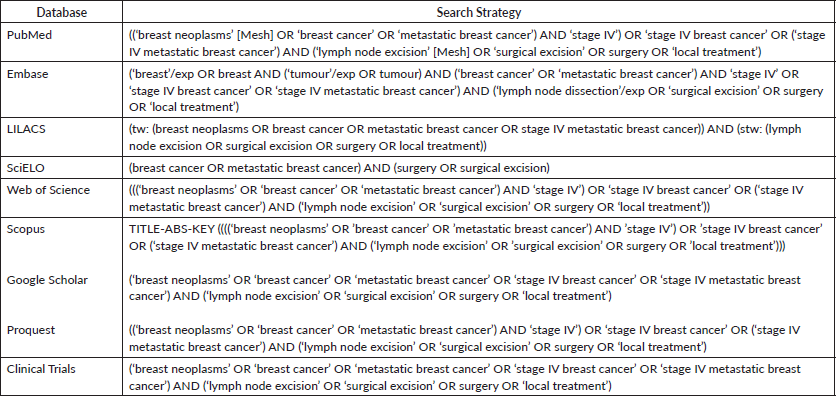Image resolution: width=836 pixels, height=396 pixels.
Task: Click the Web of Science strategy text
Action: pyautogui.click(x=466, y=198)
